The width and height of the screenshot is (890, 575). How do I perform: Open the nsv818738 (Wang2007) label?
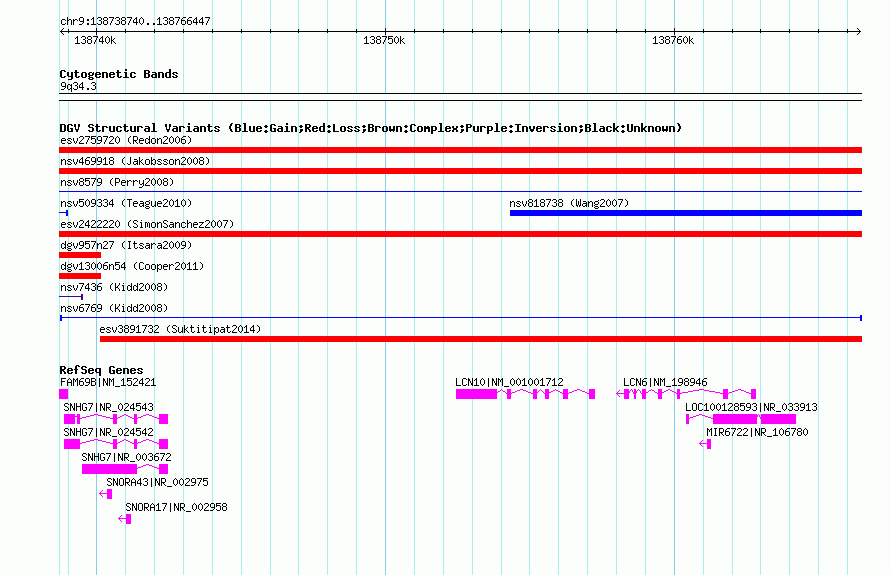tap(569, 203)
